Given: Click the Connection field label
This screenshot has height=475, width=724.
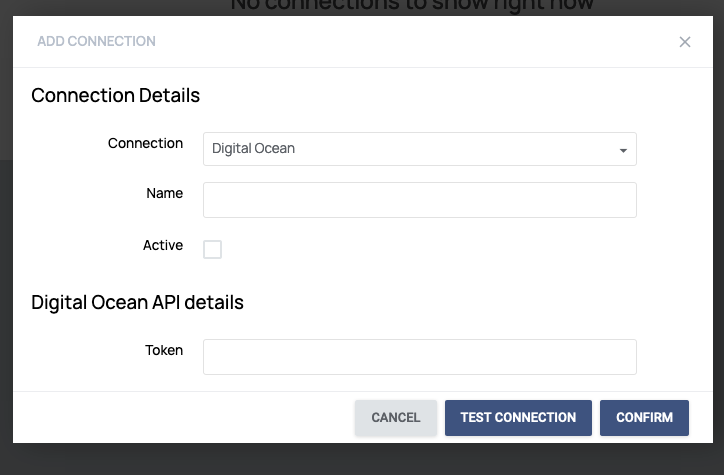Looking at the screenshot, I should point(145,144).
